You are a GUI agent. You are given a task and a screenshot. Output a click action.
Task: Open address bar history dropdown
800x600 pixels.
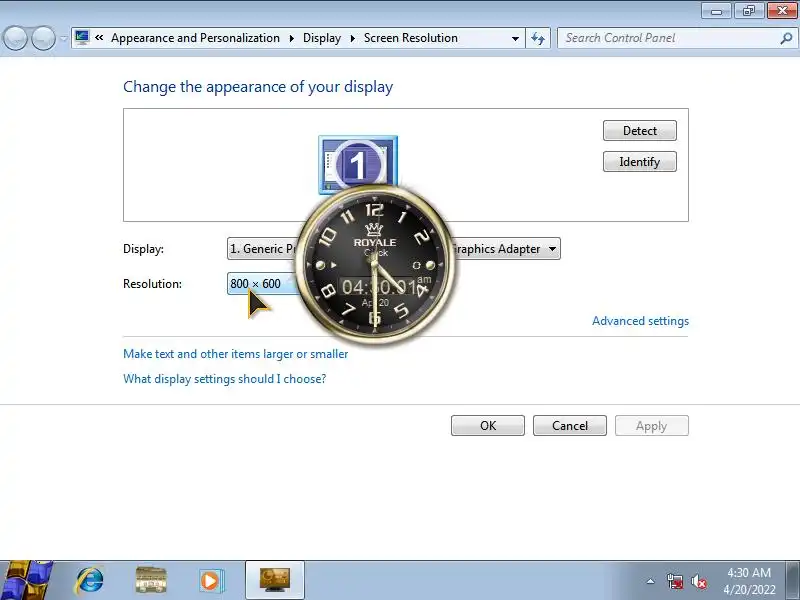515,38
